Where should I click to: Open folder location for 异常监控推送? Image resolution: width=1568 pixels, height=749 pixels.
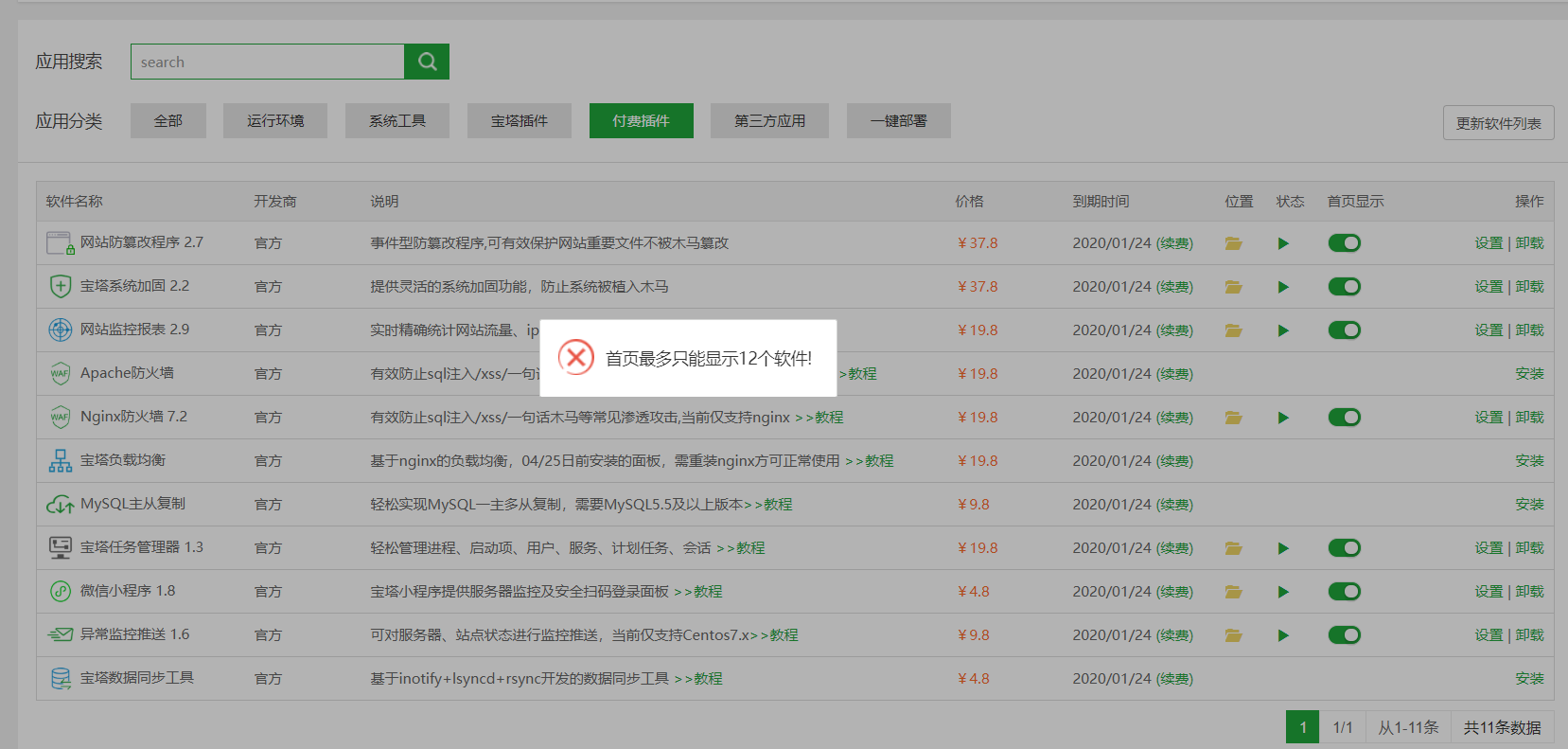pyautogui.click(x=1233, y=635)
